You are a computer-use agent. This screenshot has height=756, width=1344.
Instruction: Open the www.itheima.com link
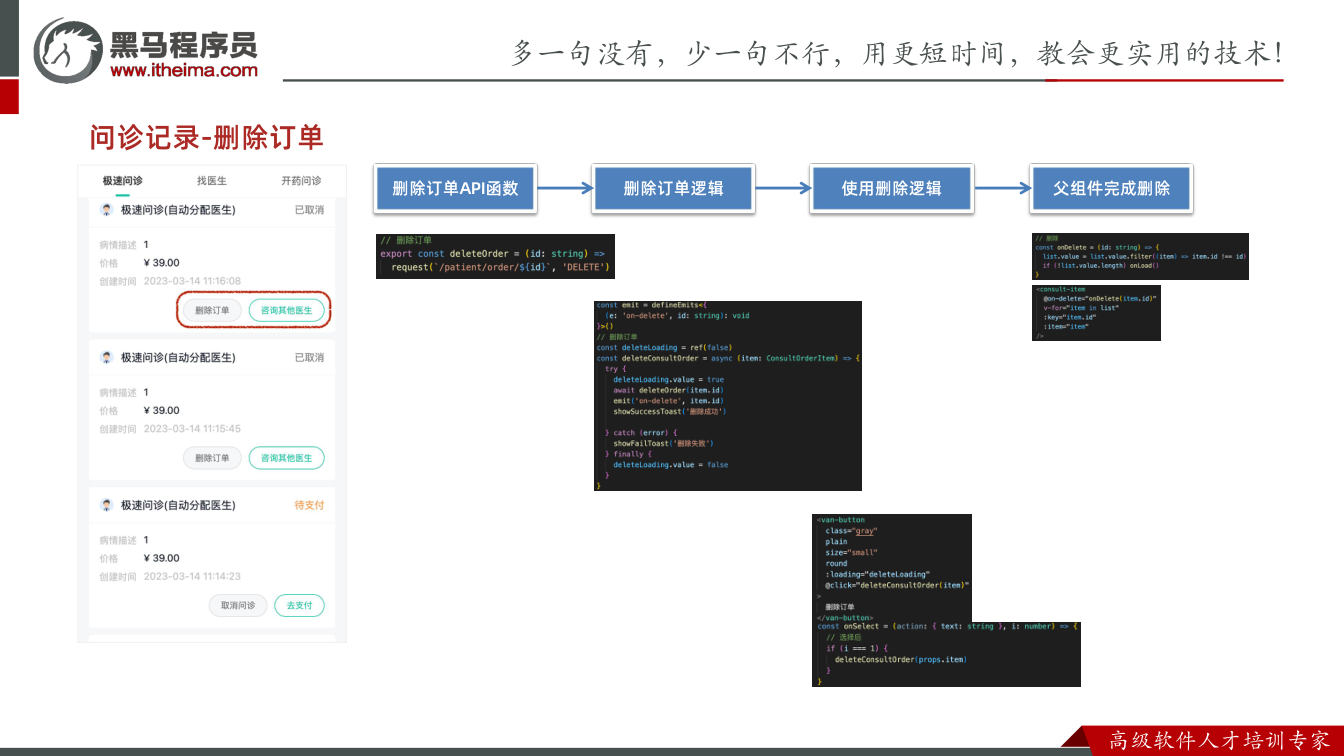point(184,70)
